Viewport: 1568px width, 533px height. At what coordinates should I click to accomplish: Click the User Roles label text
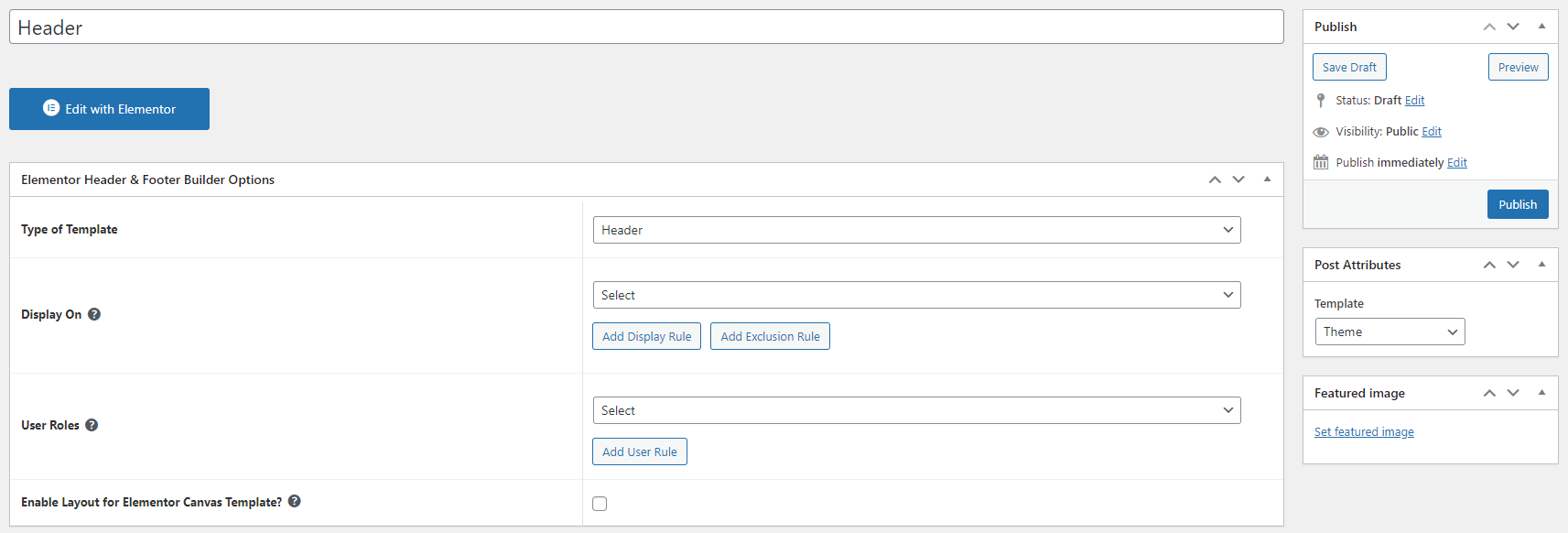click(50, 425)
